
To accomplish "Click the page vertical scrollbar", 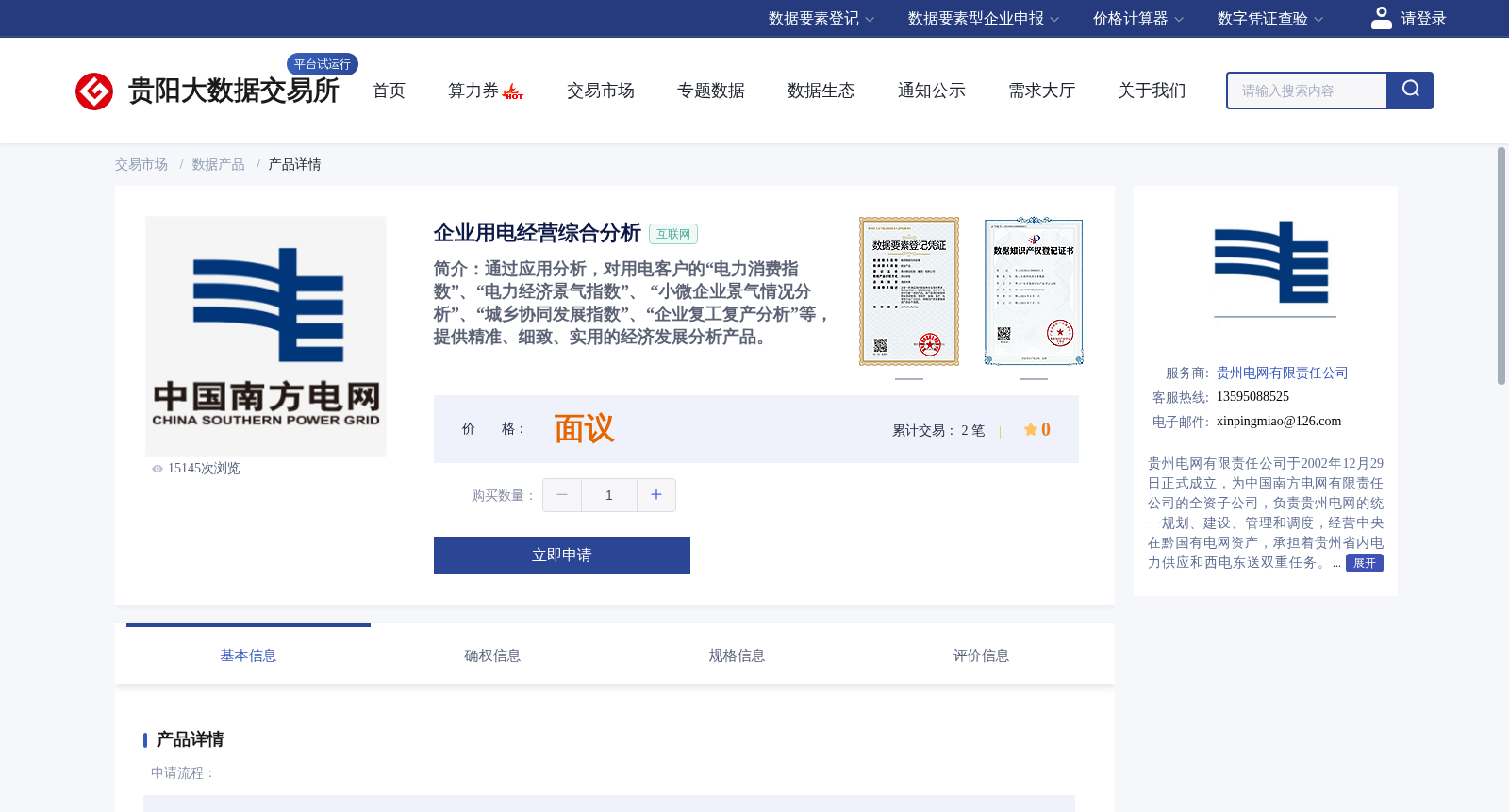I will [x=1501, y=266].
